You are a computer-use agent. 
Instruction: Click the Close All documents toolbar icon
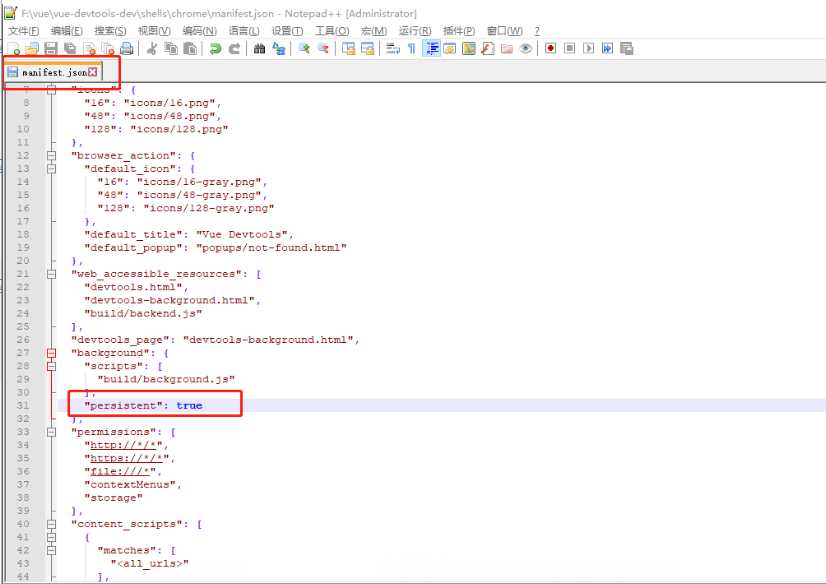pos(108,49)
